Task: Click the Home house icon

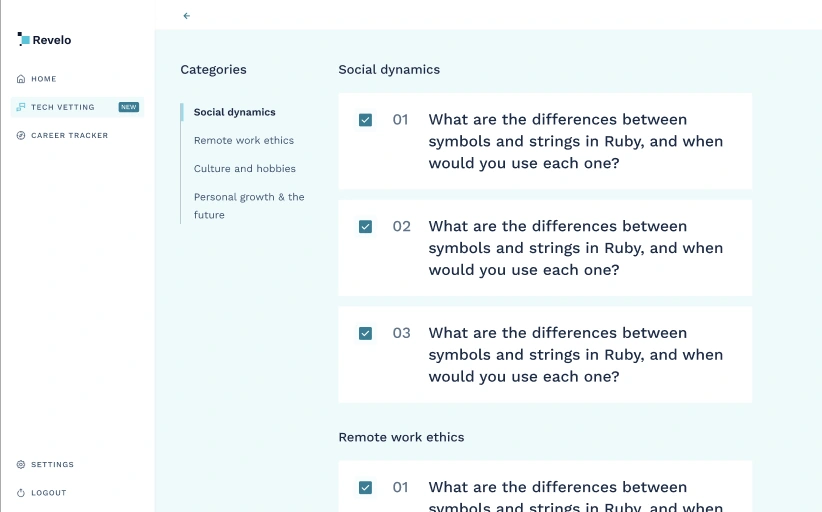Action: click(x=21, y=79)
